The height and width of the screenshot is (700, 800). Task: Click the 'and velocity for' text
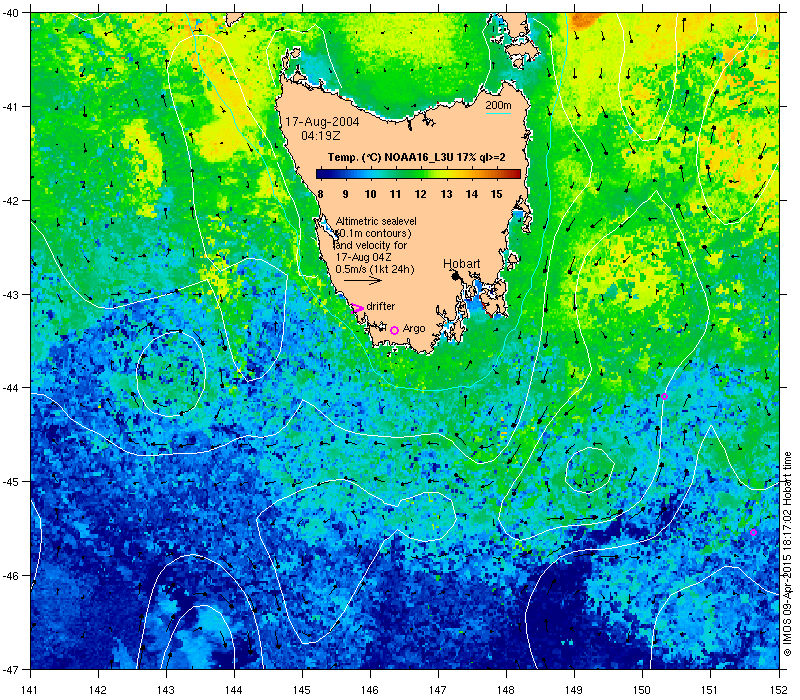coord(371,245)
